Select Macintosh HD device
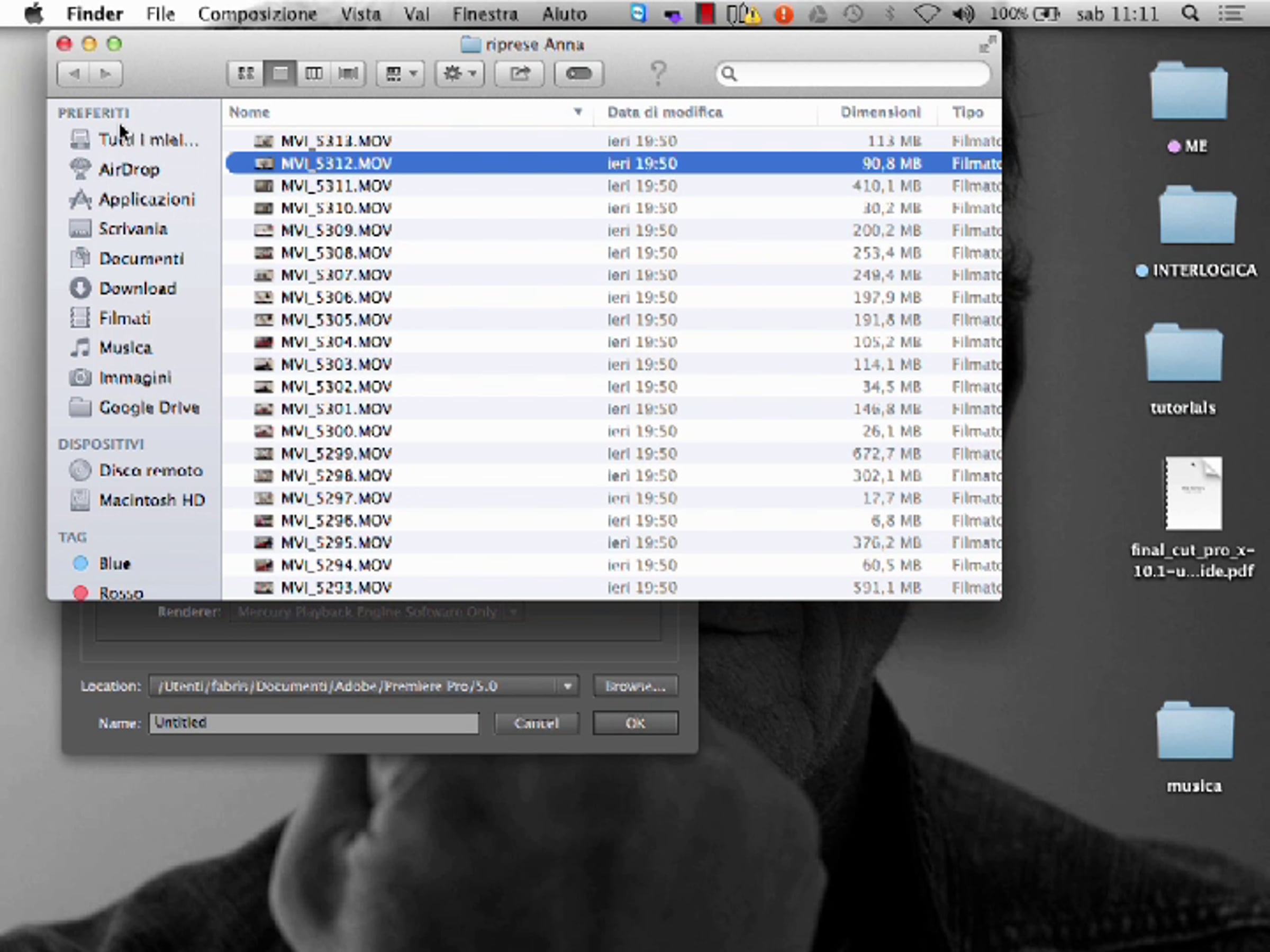Image resolution: width=1270 pixels, height=952 pixels. (151, 500)
